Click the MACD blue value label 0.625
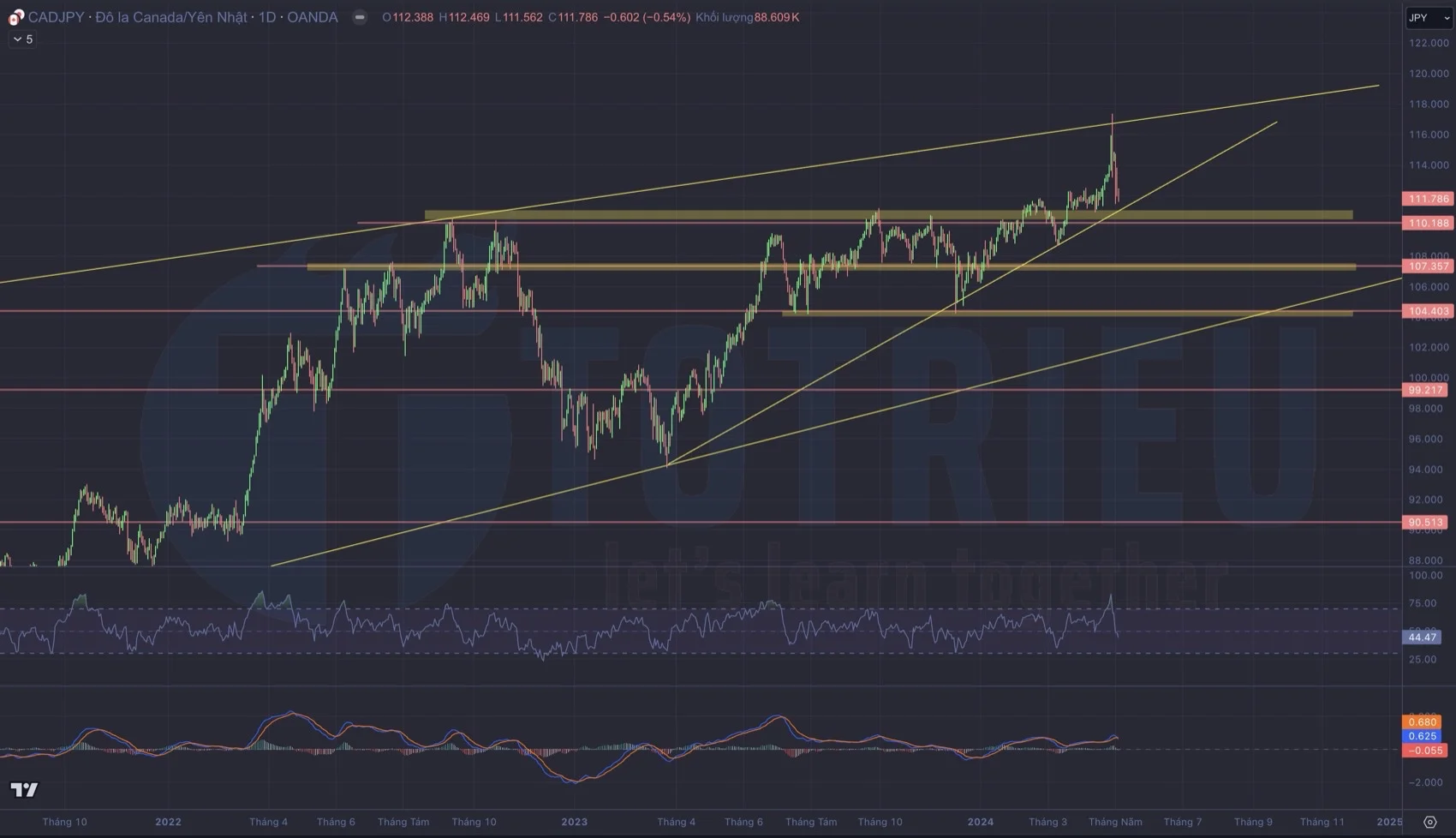Image resolution: width=1456 pixels, height=838 pixels. pos(1423,736)
